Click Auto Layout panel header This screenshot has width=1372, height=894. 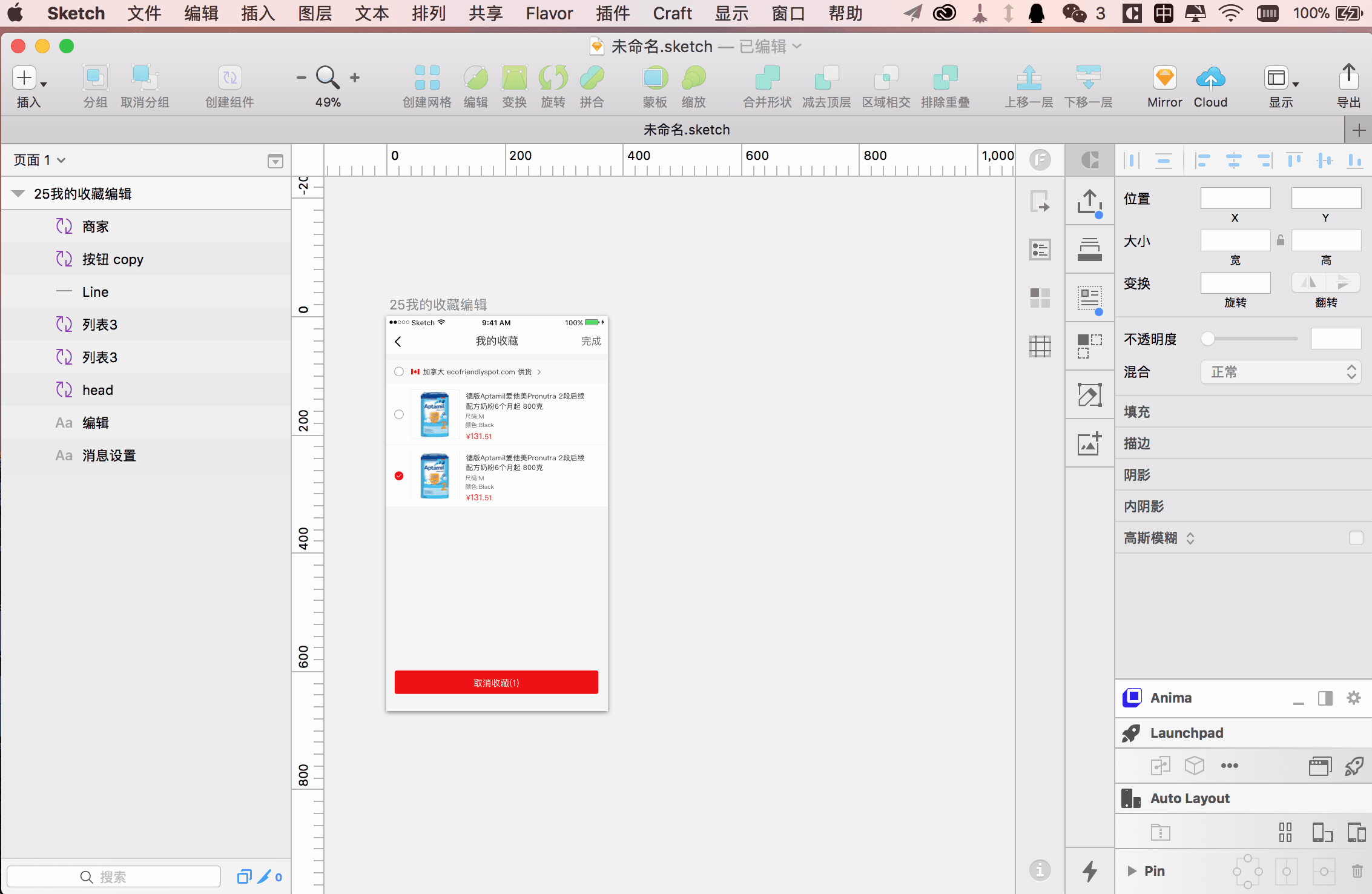click(1244, 798)
